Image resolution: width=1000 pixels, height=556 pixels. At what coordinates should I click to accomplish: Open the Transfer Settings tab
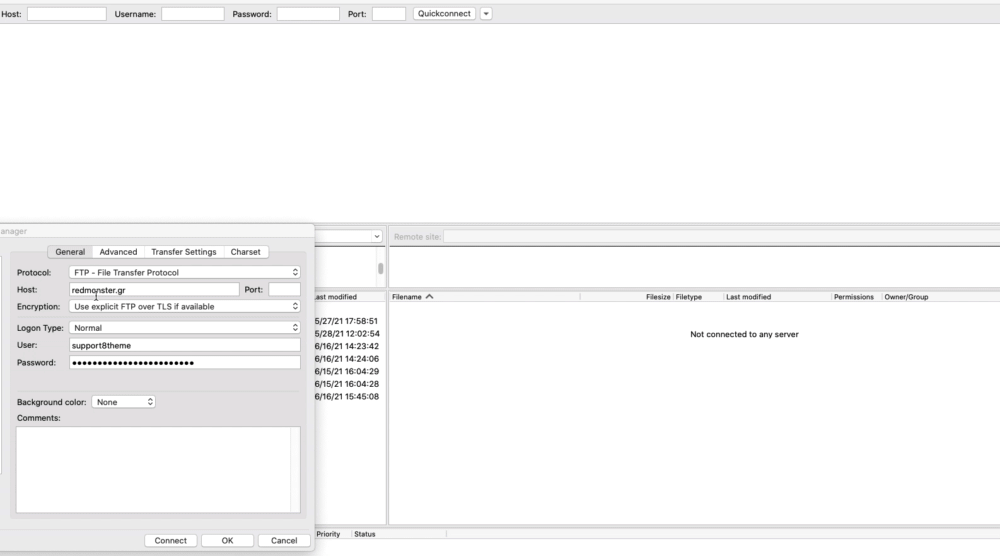184,252
